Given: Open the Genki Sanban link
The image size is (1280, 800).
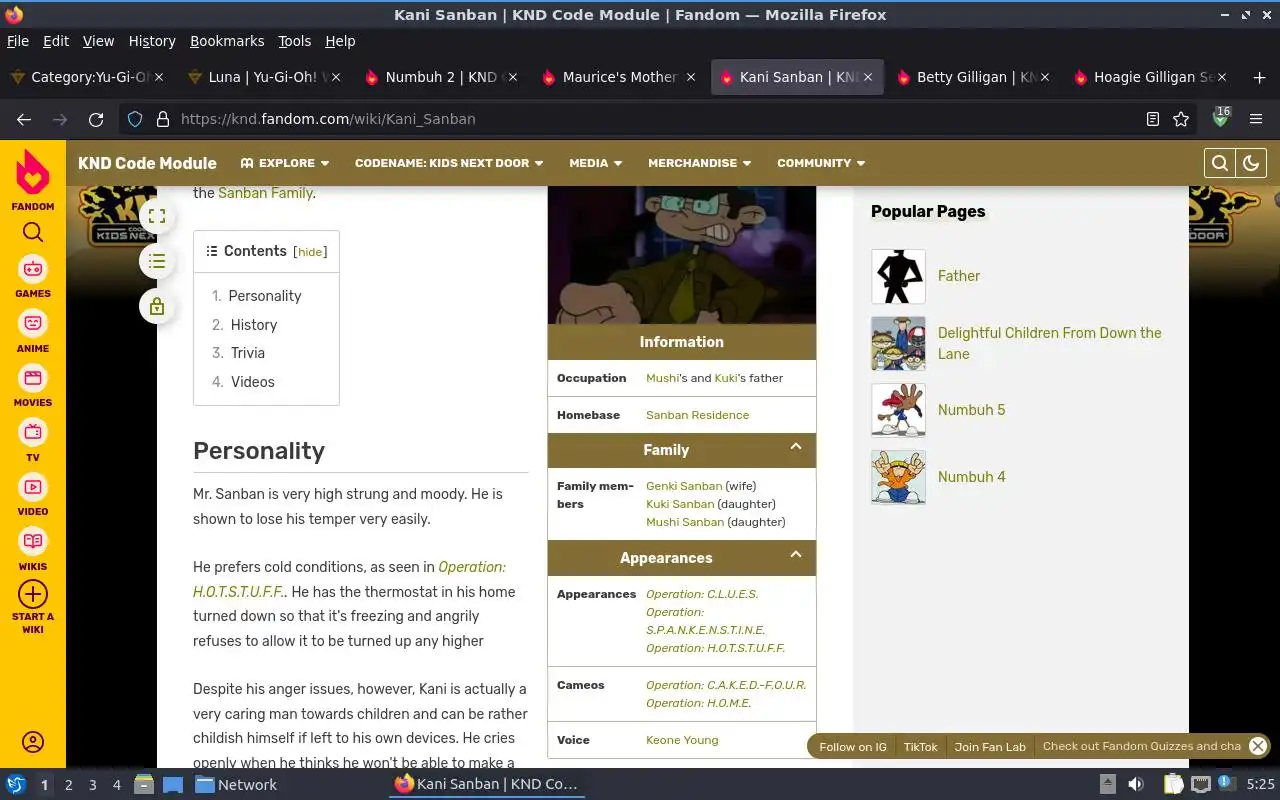Looking at the screenshot, I should (684, 486).
